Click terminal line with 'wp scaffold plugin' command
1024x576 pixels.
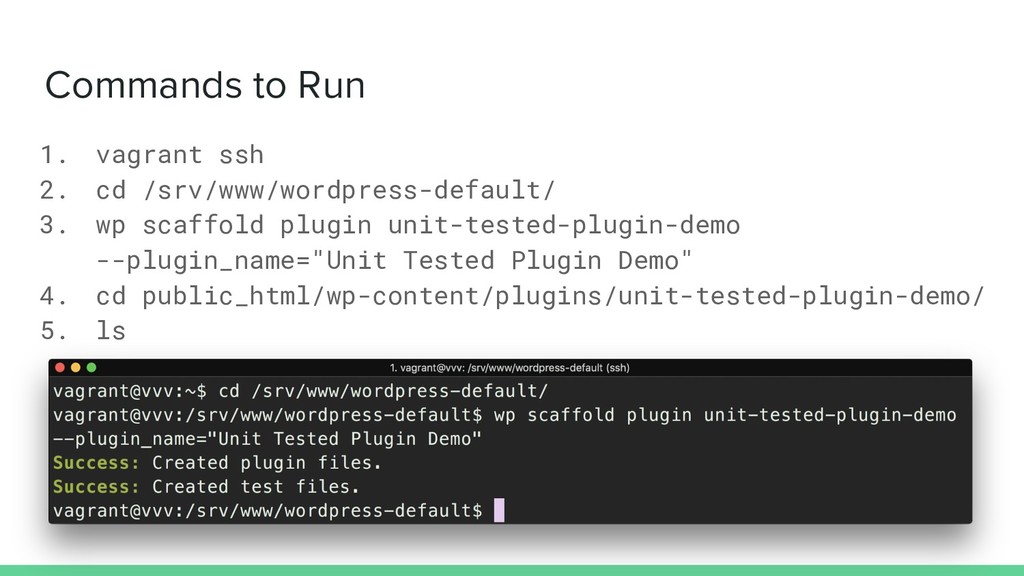click(x=505, y=415)
